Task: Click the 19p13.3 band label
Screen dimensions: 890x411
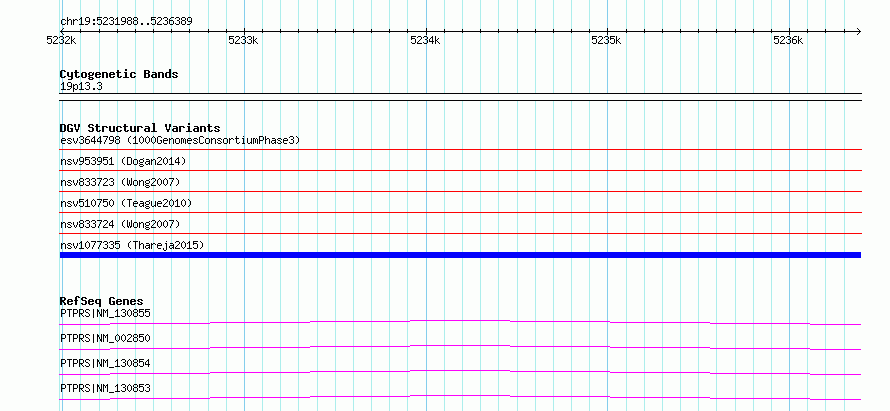Action: pyautogui.click(x=81, y=87)
